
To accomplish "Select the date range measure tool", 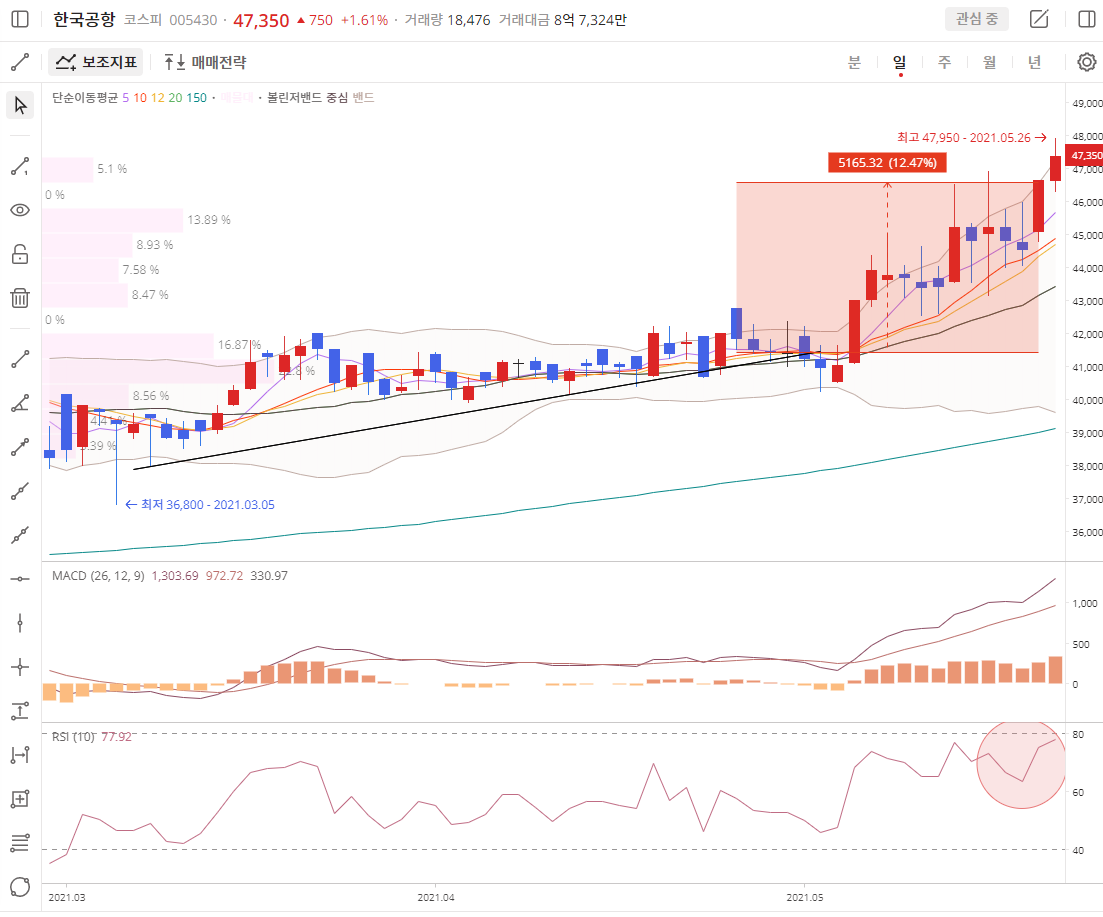I will (x=20, y=755).
